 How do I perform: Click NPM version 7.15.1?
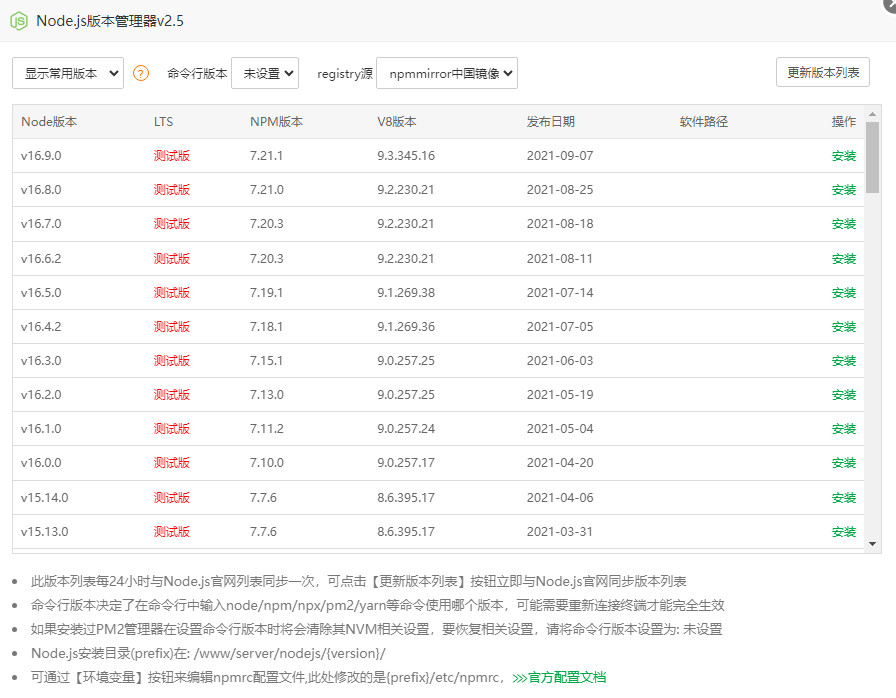point(266,361)
